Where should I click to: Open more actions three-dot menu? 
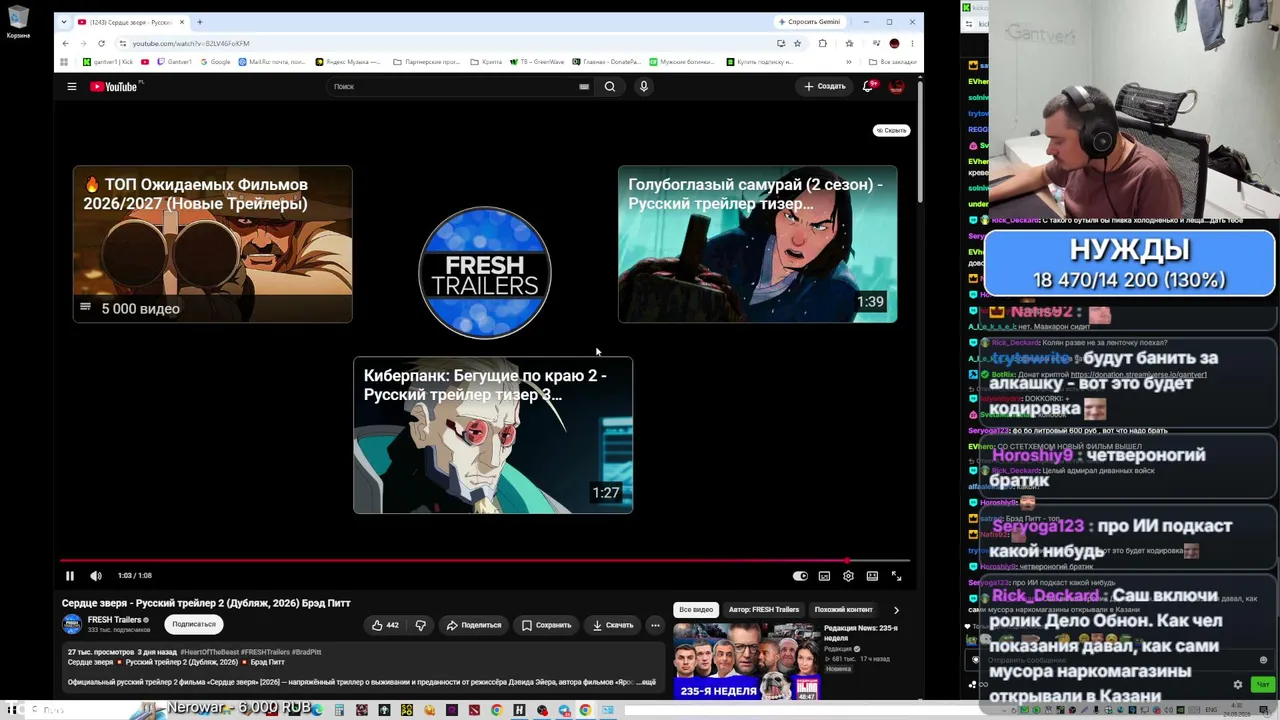(x=655, y=625)
